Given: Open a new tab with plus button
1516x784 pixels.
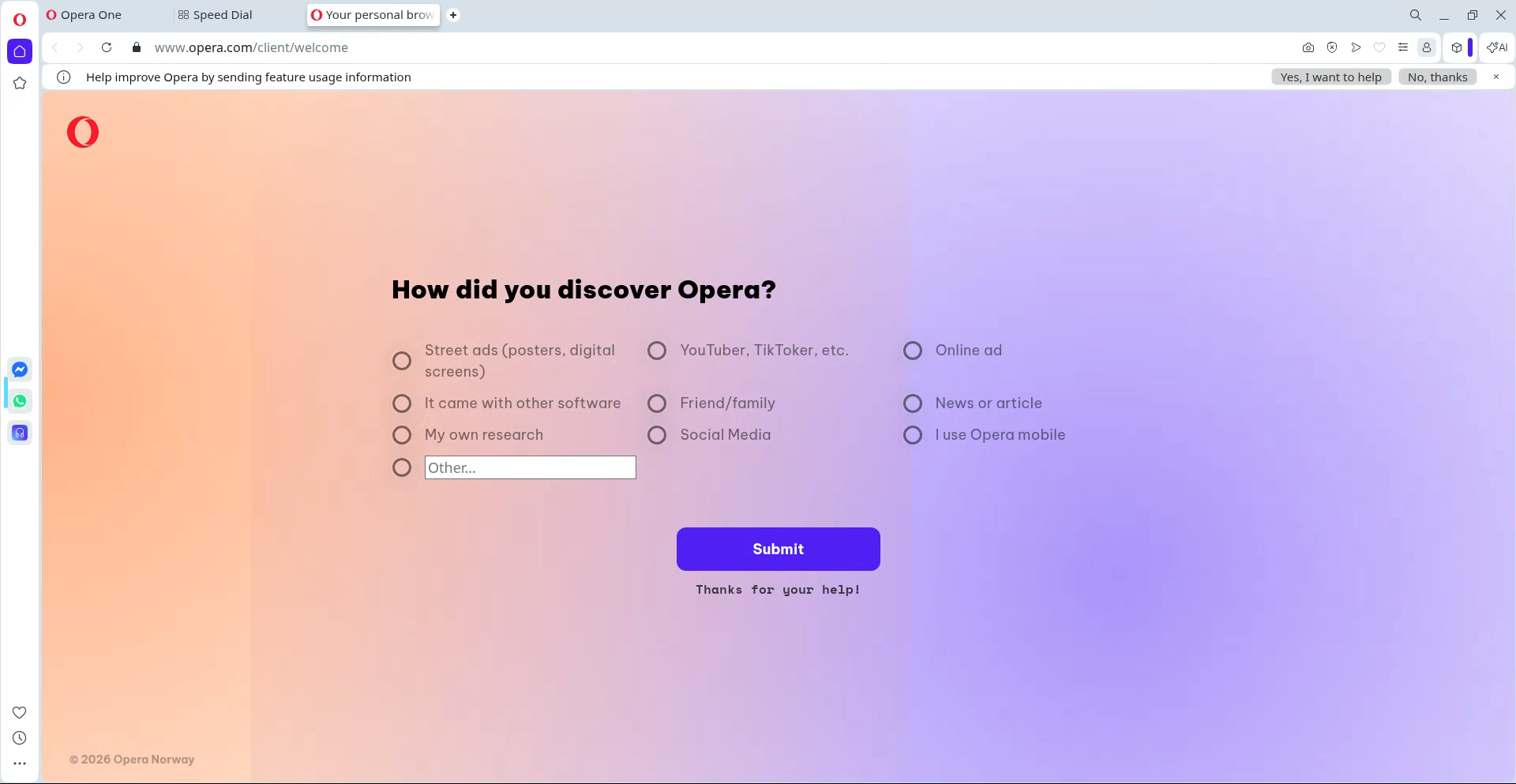Looking at the screenshot, I should (453, 15).
